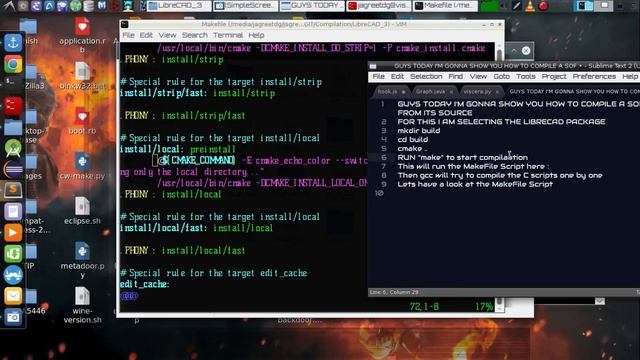Open the file manager folder in dock

13,127
